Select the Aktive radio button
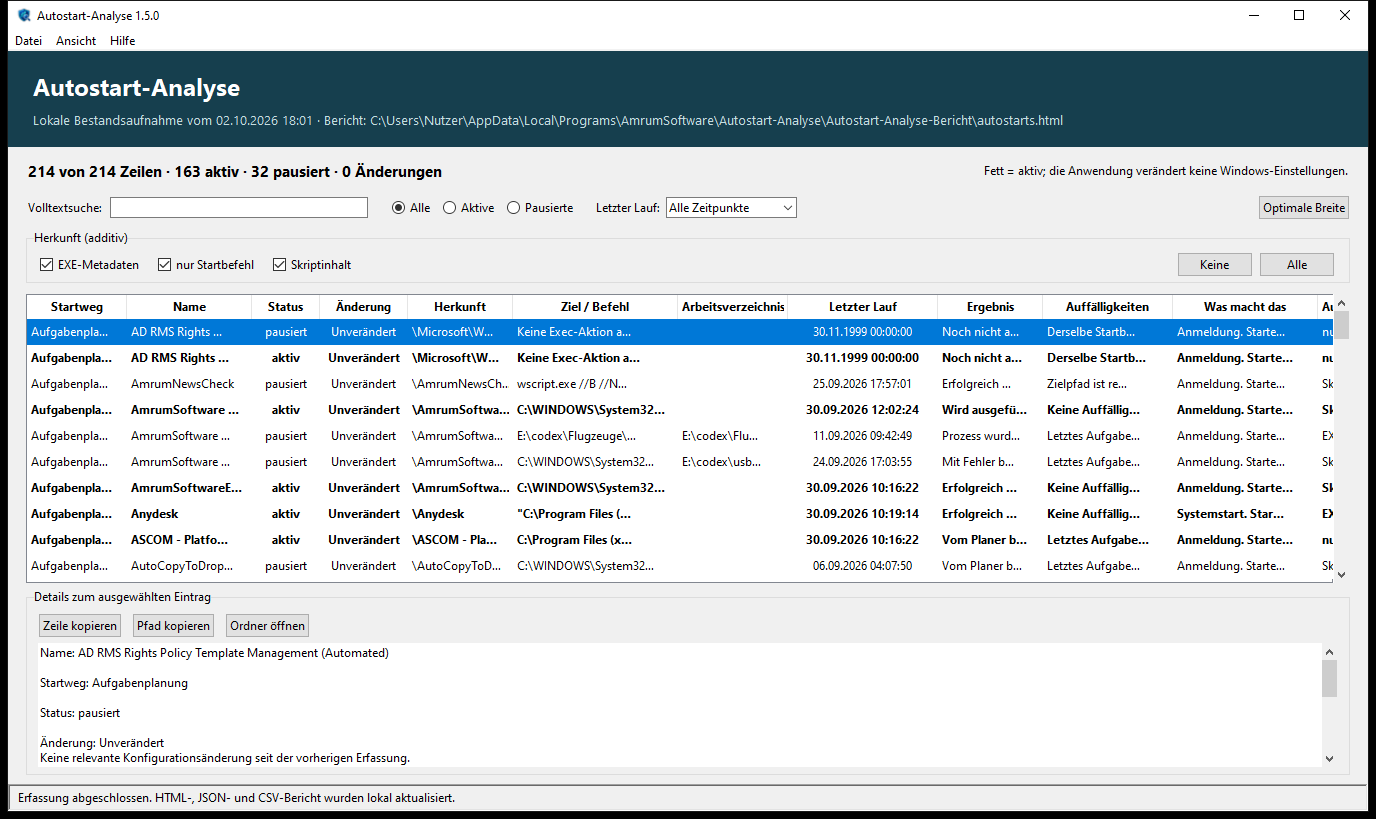 click(468, 208)
